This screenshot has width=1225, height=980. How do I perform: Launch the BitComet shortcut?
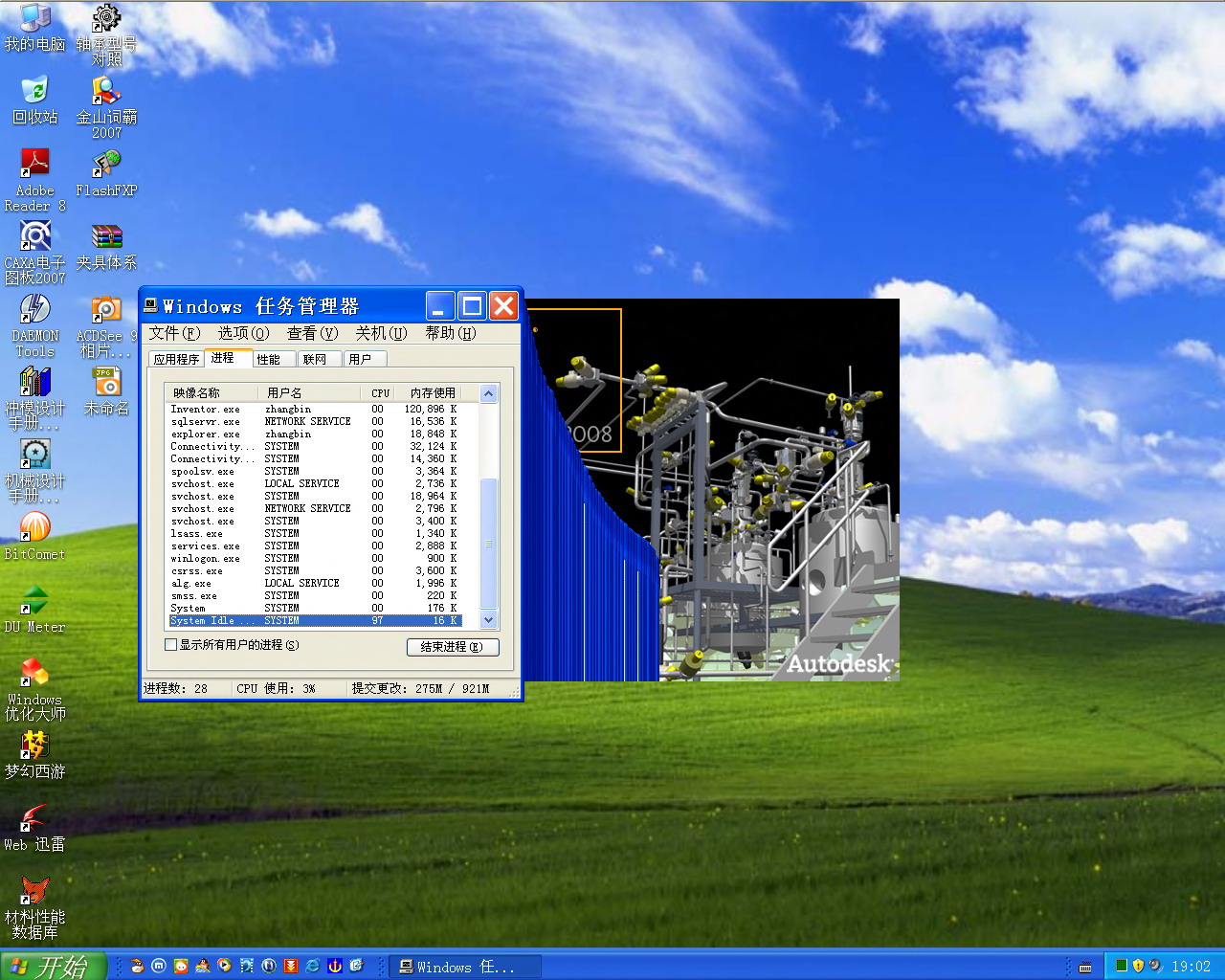pyautogui.click(x=35, y=536)
